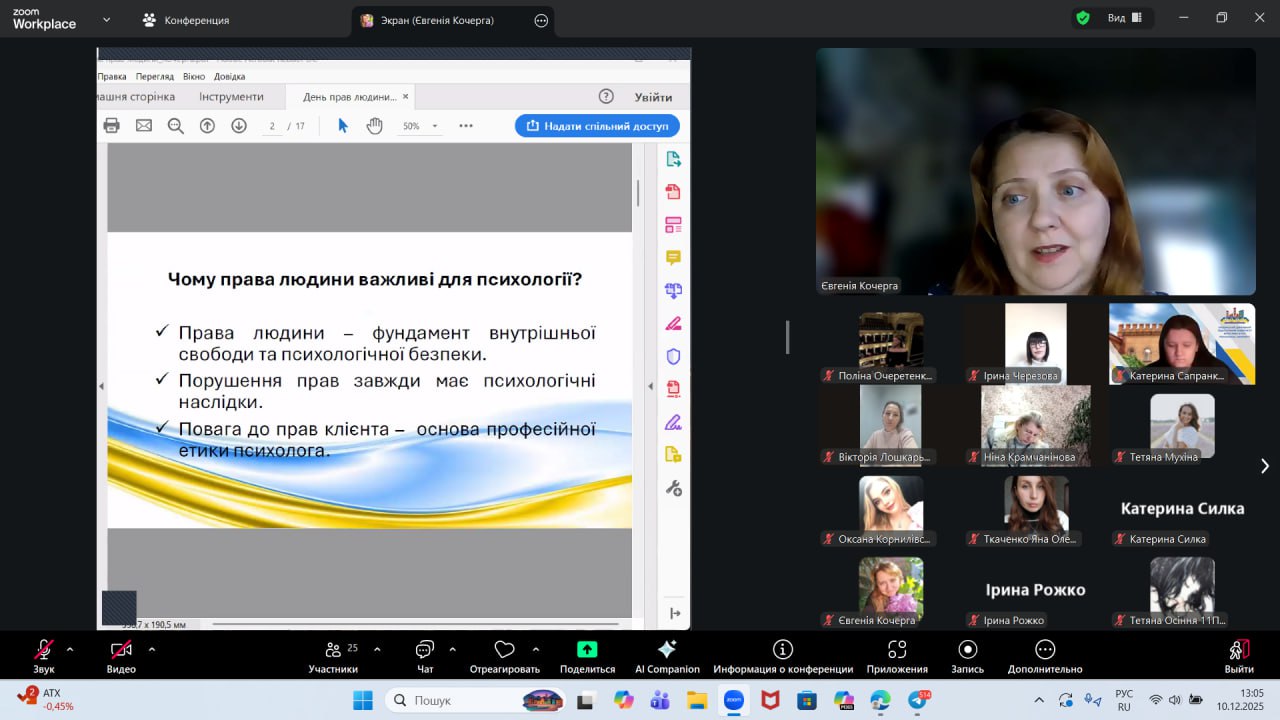The height and width of the screenshot is (720, 1280).
Task: Open Conference information
Action: (783, 651)
